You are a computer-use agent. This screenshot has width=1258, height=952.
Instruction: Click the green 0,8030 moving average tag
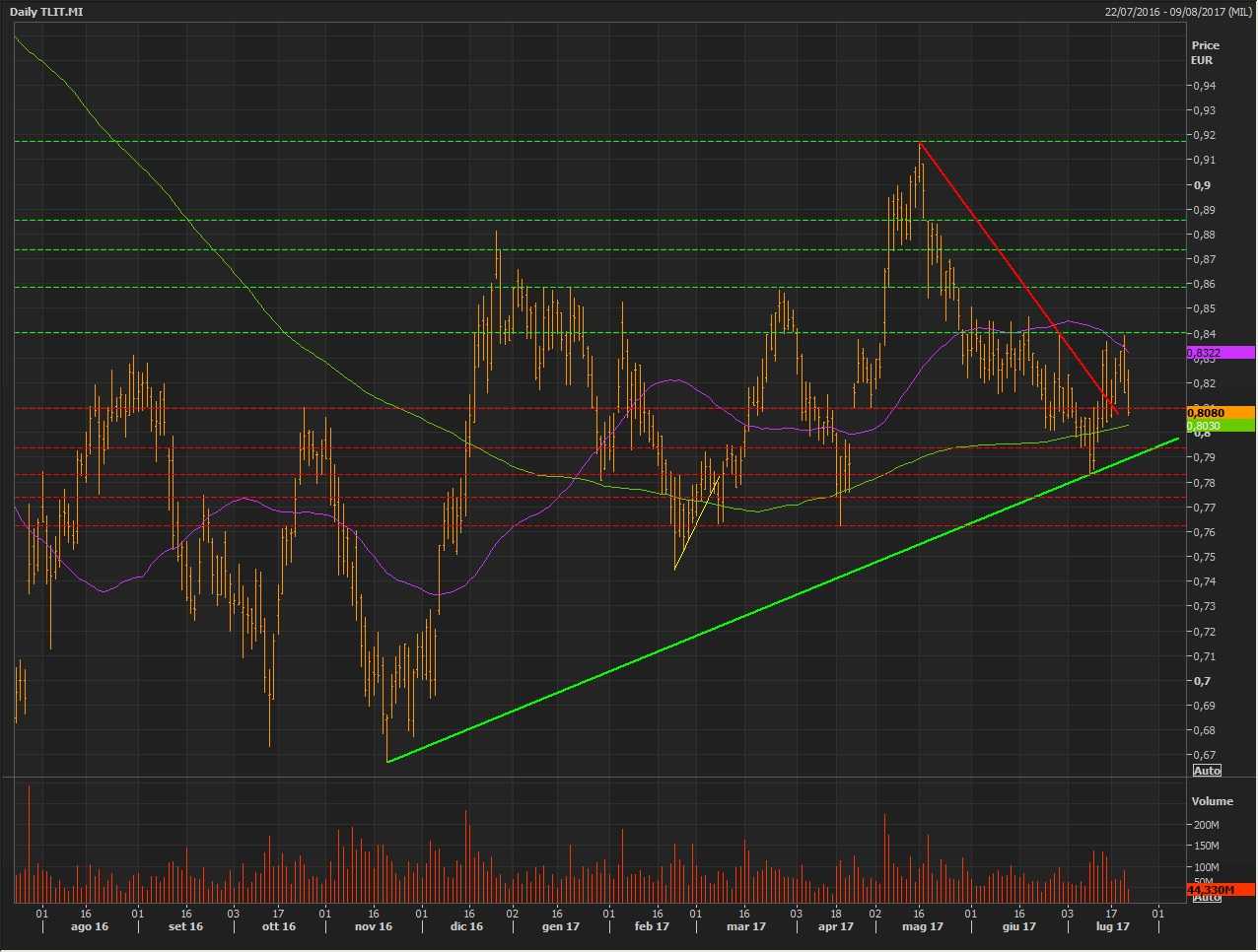click(1221, 426)
